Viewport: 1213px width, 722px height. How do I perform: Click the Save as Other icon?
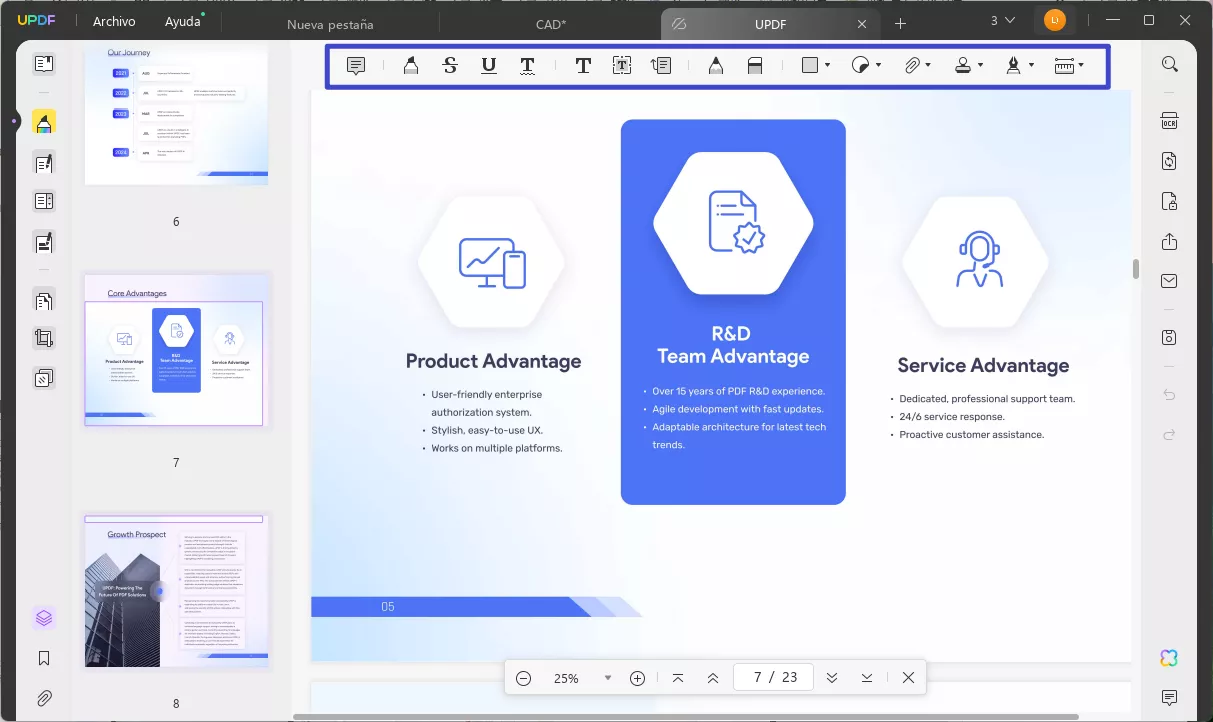click(x=1169, y=337)
